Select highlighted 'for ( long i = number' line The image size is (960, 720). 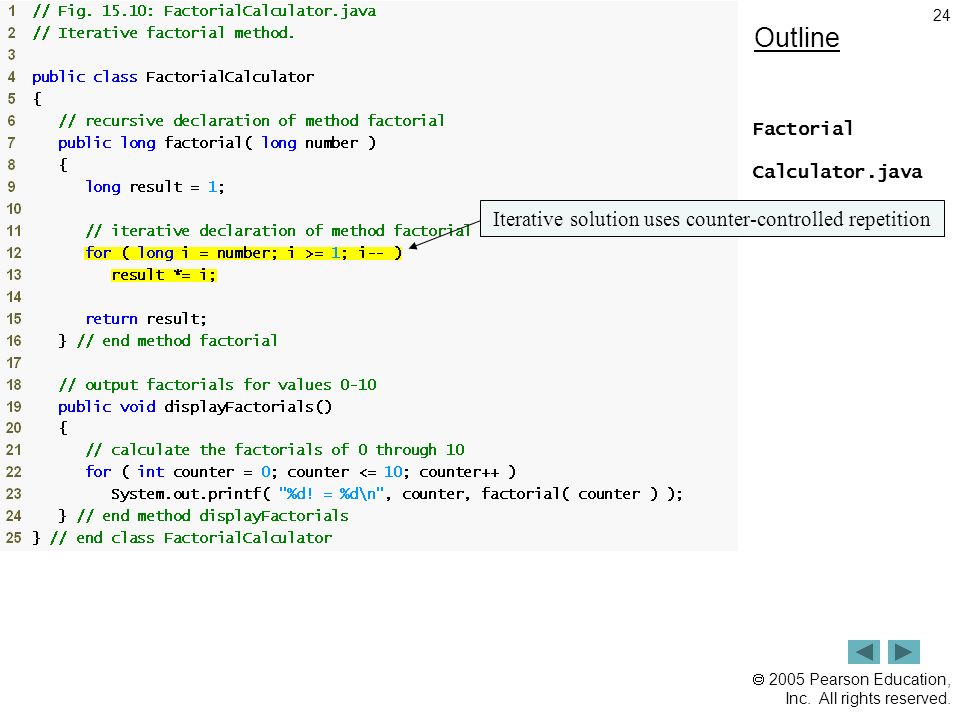tap(243, 252)
